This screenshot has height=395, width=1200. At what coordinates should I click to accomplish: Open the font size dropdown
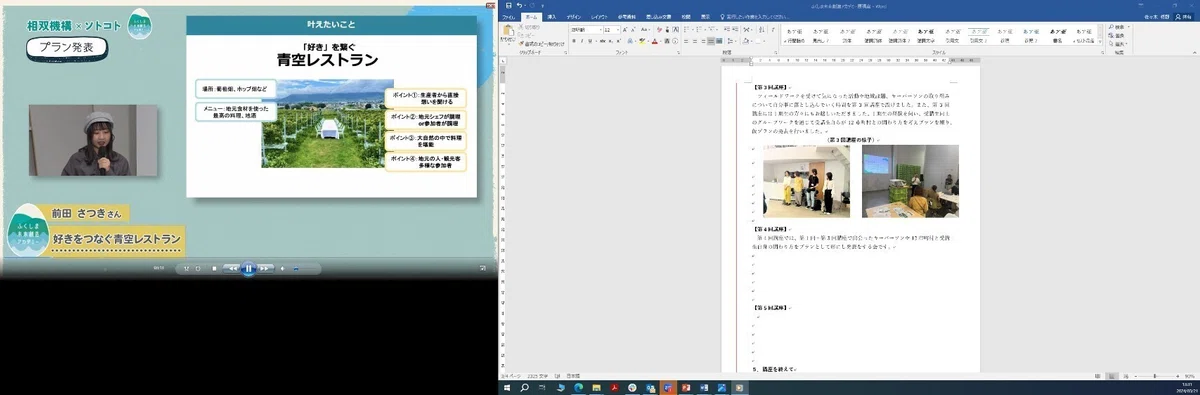point(618,30)
